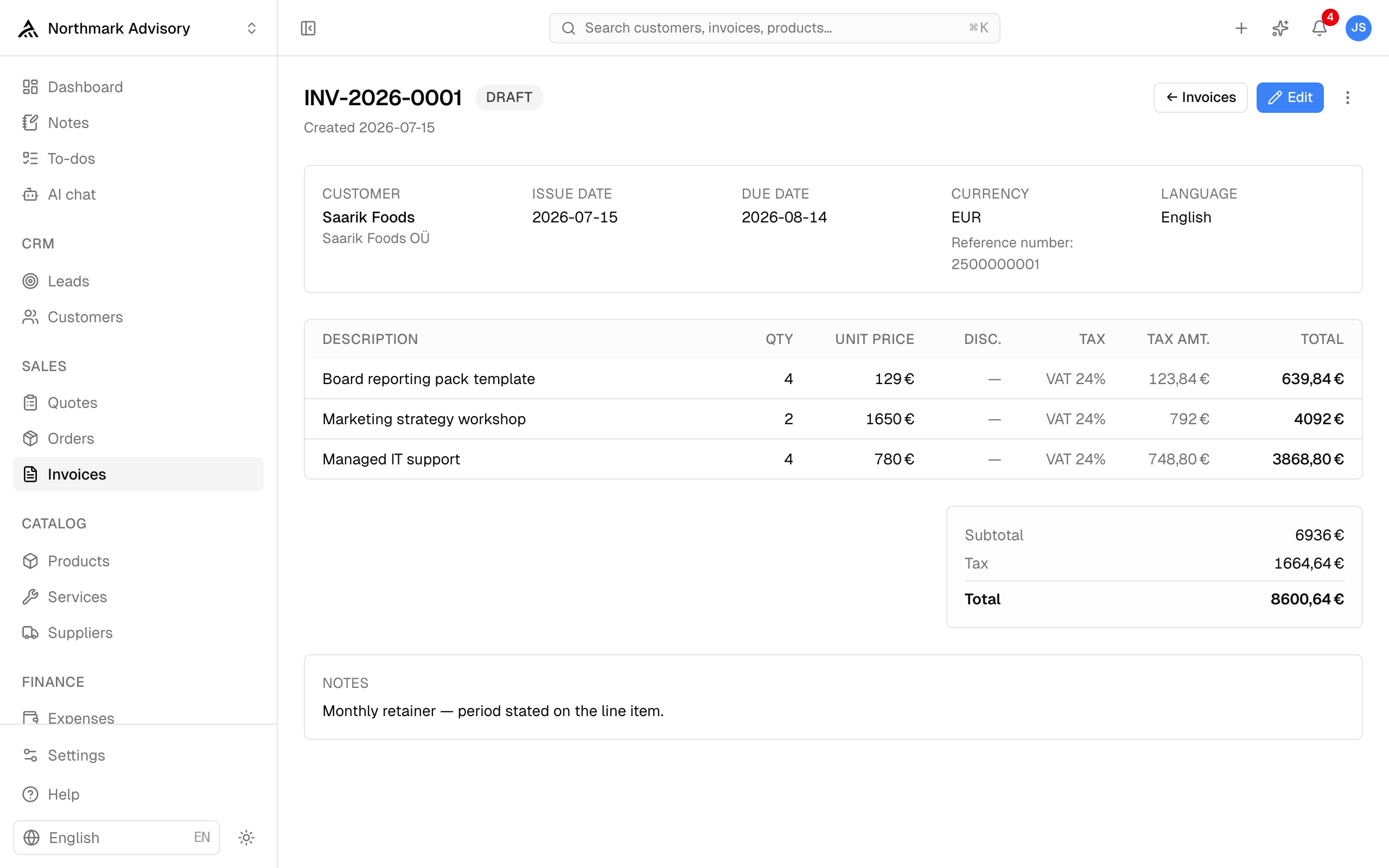Screen dimensions: 1389x868
Task: Open Suppliers in Catalog section
Action: (x=138, y=633)
